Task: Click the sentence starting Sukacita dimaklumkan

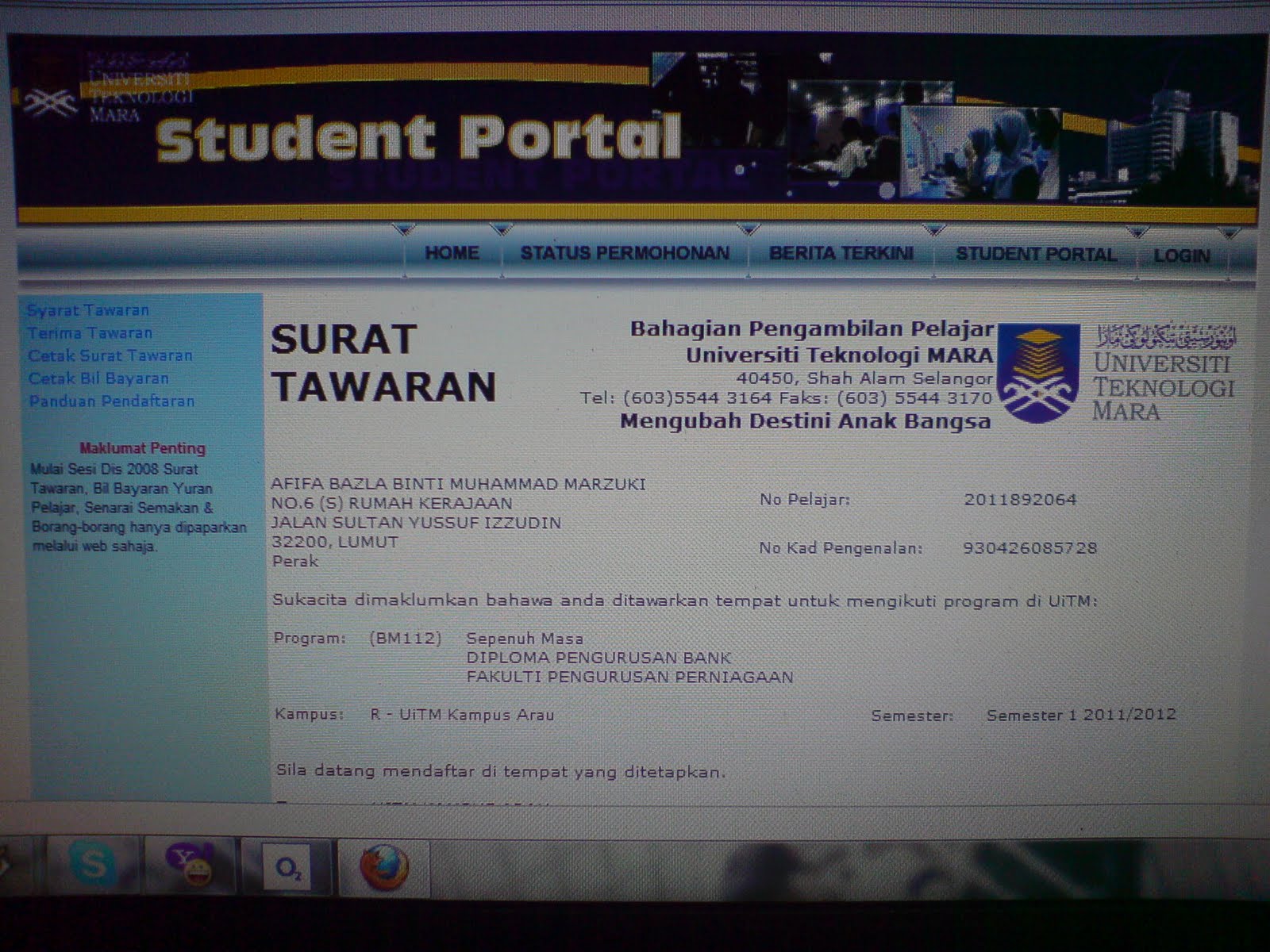Action: click(685, 601)
